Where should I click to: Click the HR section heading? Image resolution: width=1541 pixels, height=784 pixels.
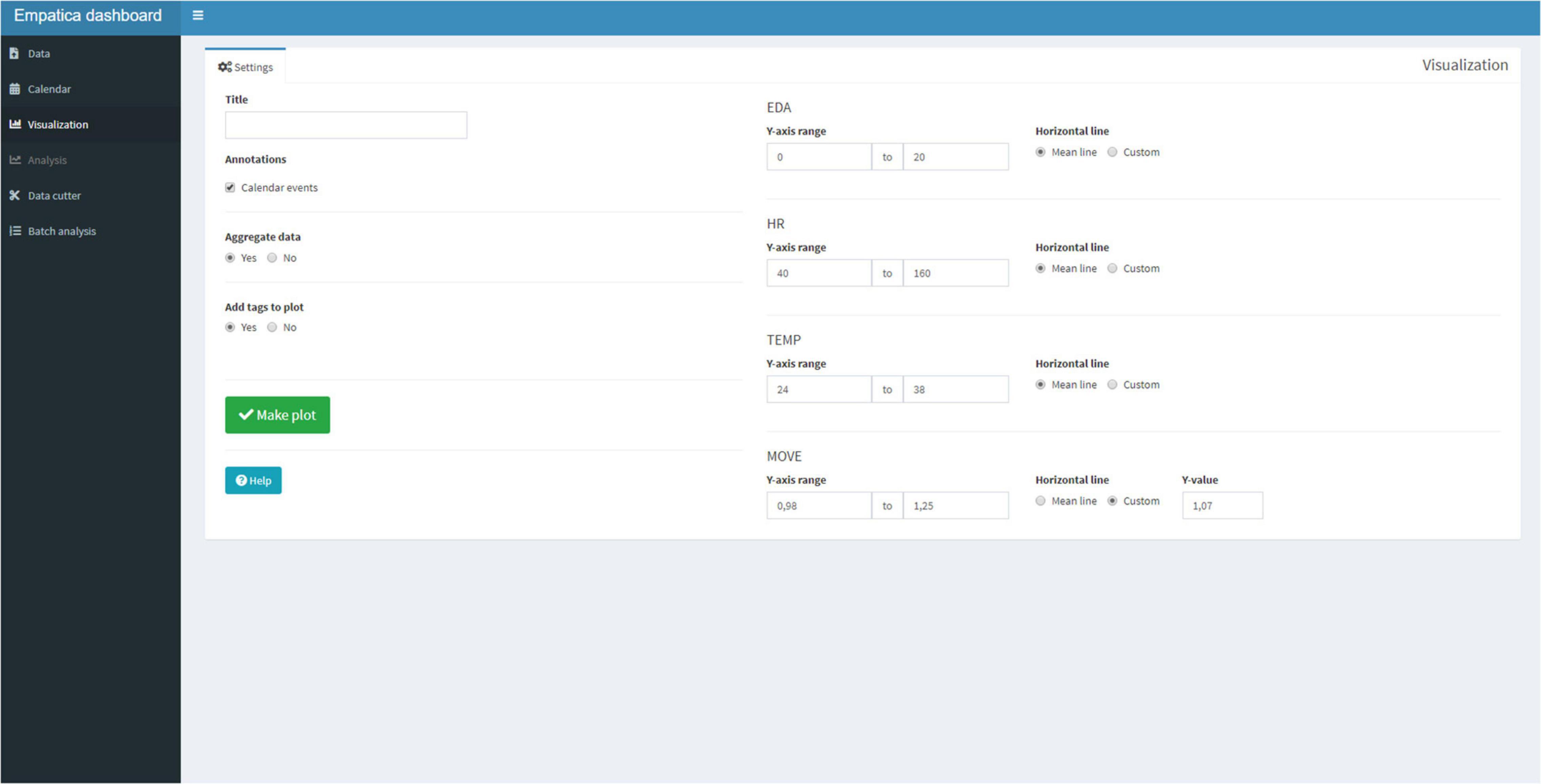point(776,224)
